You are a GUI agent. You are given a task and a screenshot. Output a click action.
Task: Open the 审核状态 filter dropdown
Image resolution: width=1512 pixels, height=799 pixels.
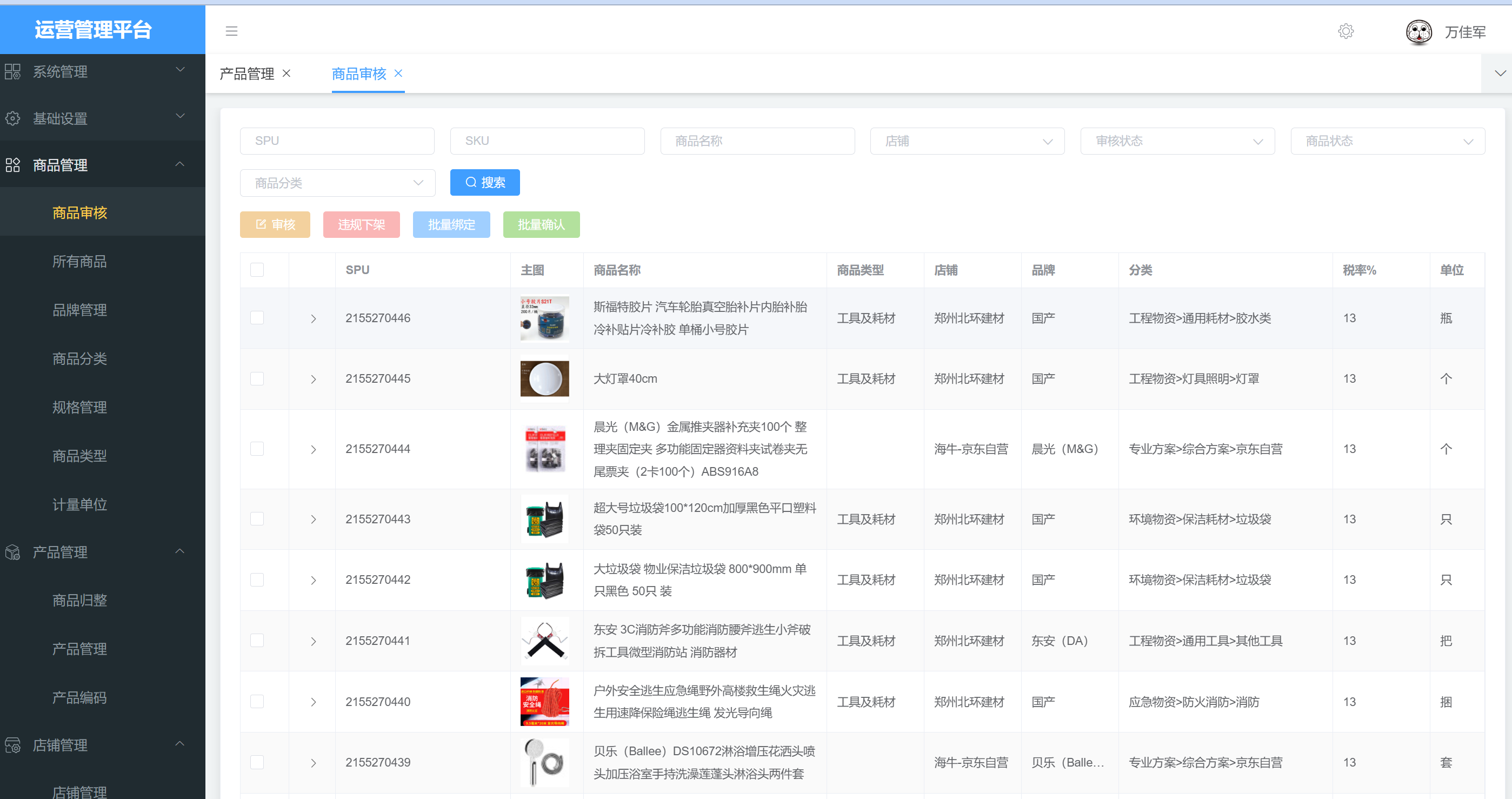coord(1177,141)
